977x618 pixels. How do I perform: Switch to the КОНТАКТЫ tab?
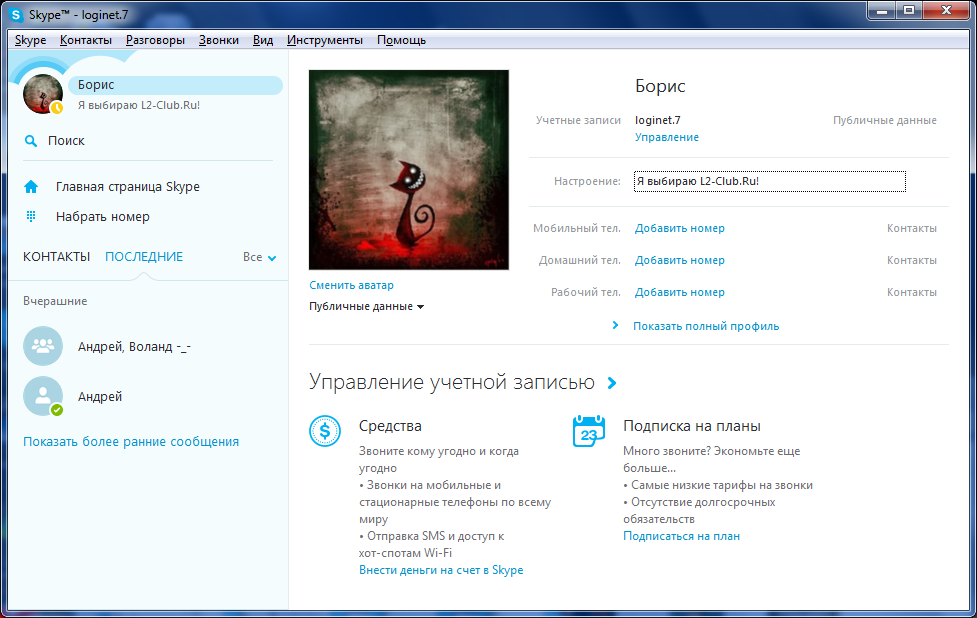point(57,257)
